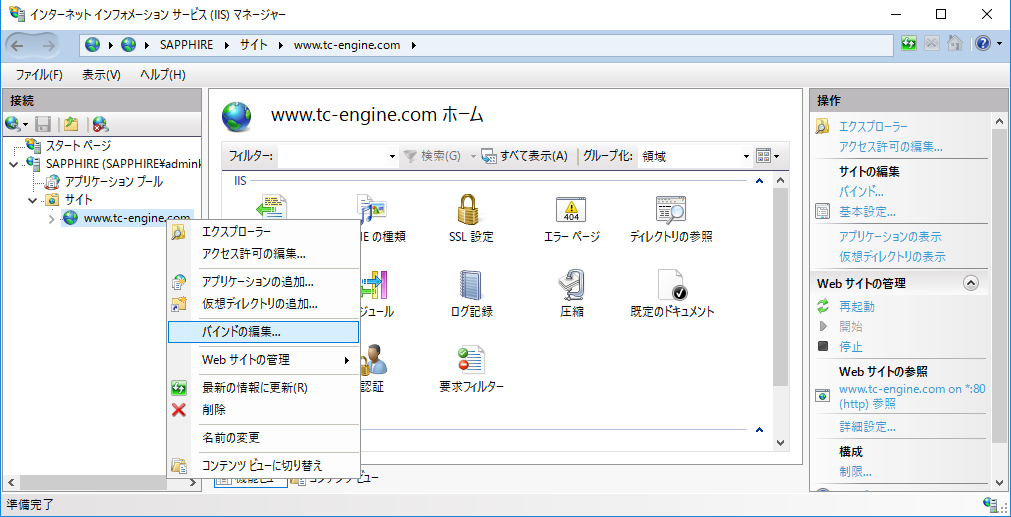Choose 仮想ディレクトリの追加... in context menu
Image resolution: width=1011 pixels, height=517 pixels.
coord(263,304)
